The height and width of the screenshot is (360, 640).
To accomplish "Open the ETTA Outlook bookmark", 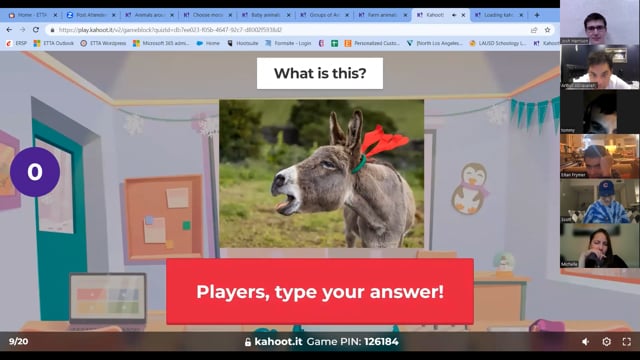I will point(54,43).
